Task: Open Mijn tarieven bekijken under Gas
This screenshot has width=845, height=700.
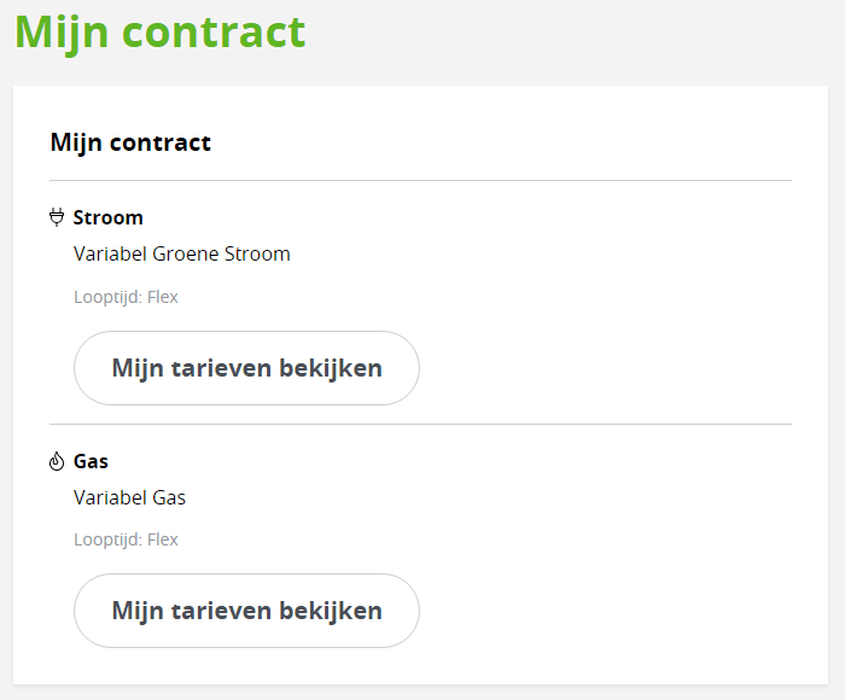Action: (x=247, y=611)
